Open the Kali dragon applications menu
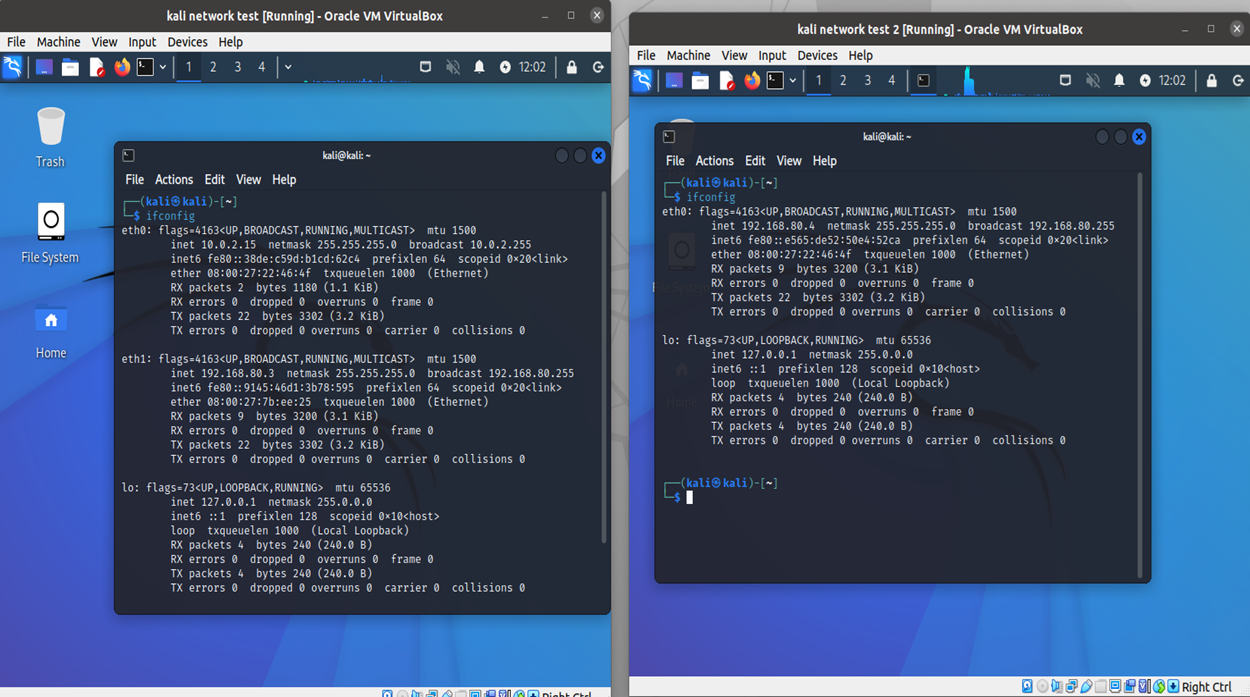1250x697 pixels. pyautogui.click(x=13, y=67)
